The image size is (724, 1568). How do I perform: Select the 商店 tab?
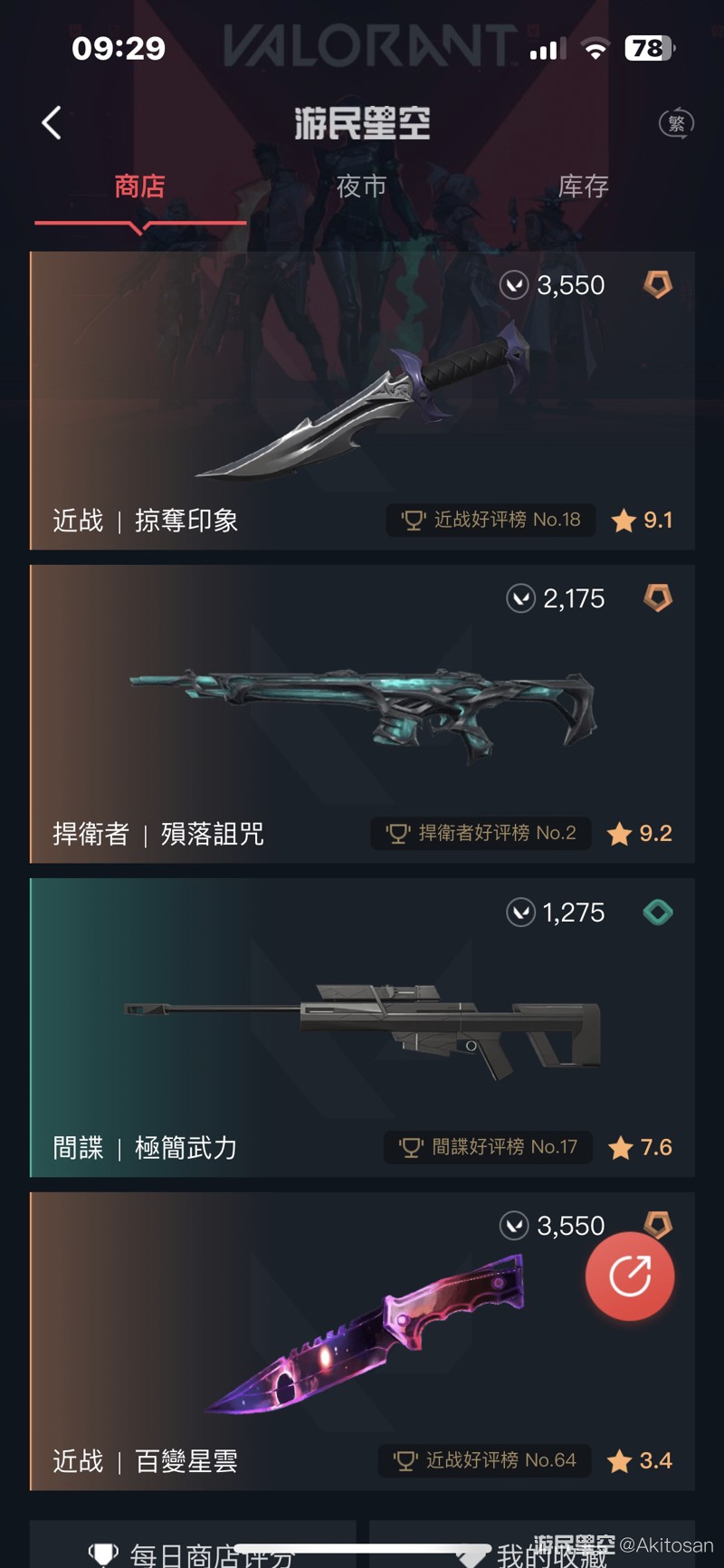(x=140, y=186)
